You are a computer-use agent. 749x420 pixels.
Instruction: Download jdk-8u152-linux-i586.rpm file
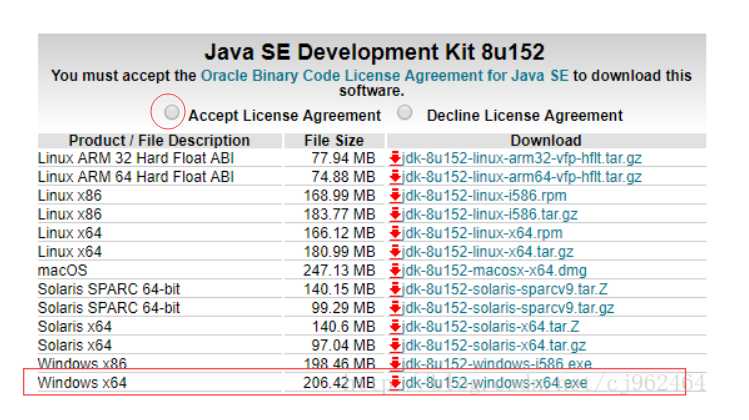click(484, 195)
